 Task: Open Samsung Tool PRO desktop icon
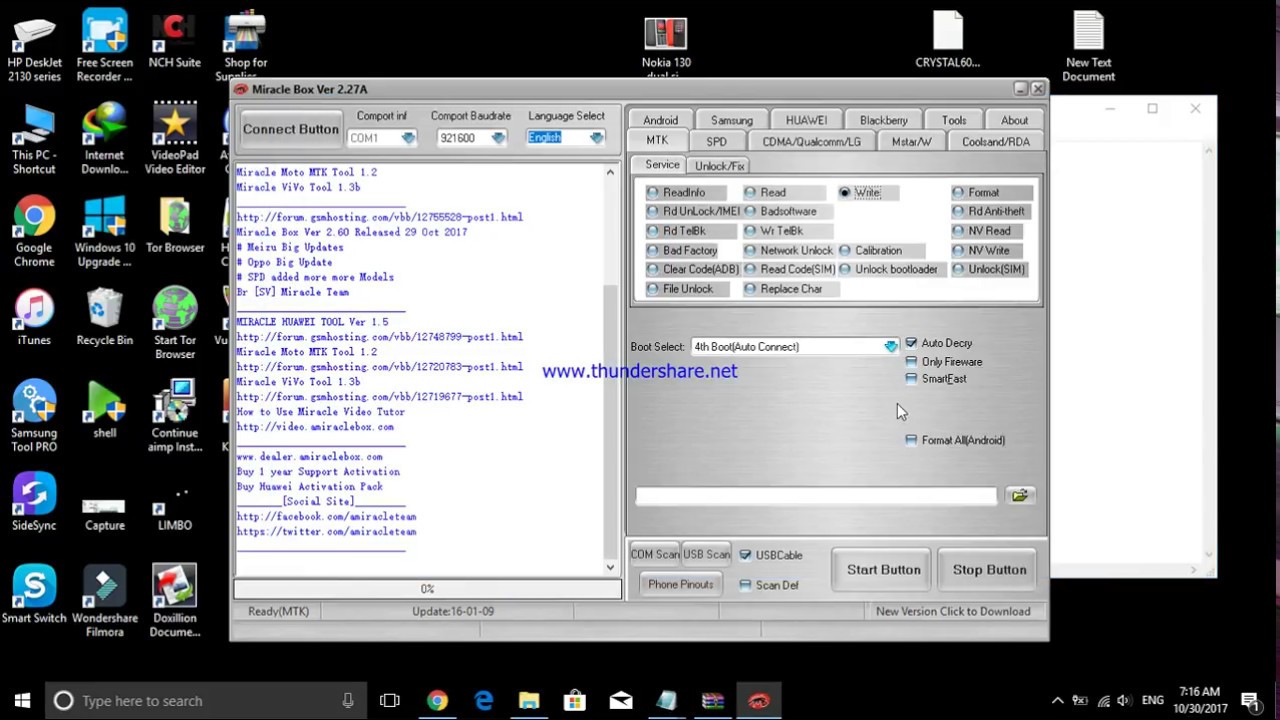click(34, 417)
